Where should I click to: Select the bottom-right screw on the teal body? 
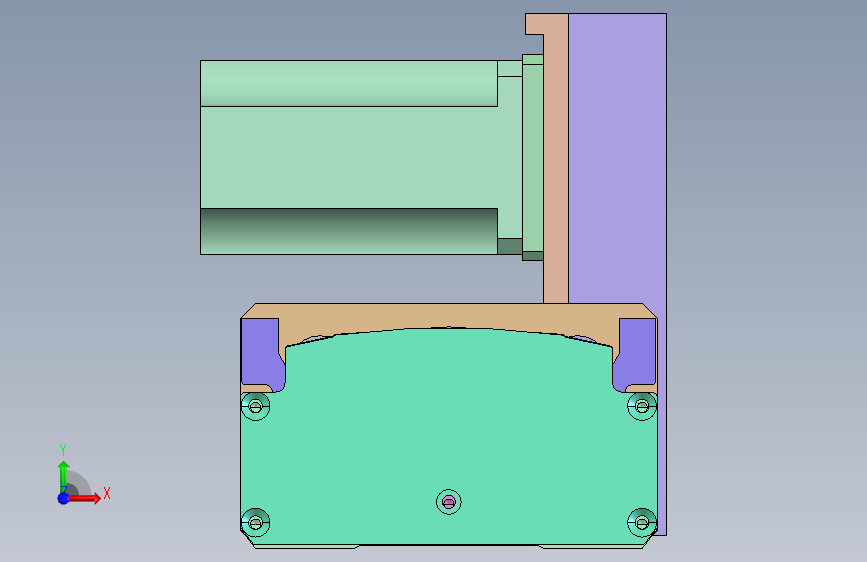642,522
